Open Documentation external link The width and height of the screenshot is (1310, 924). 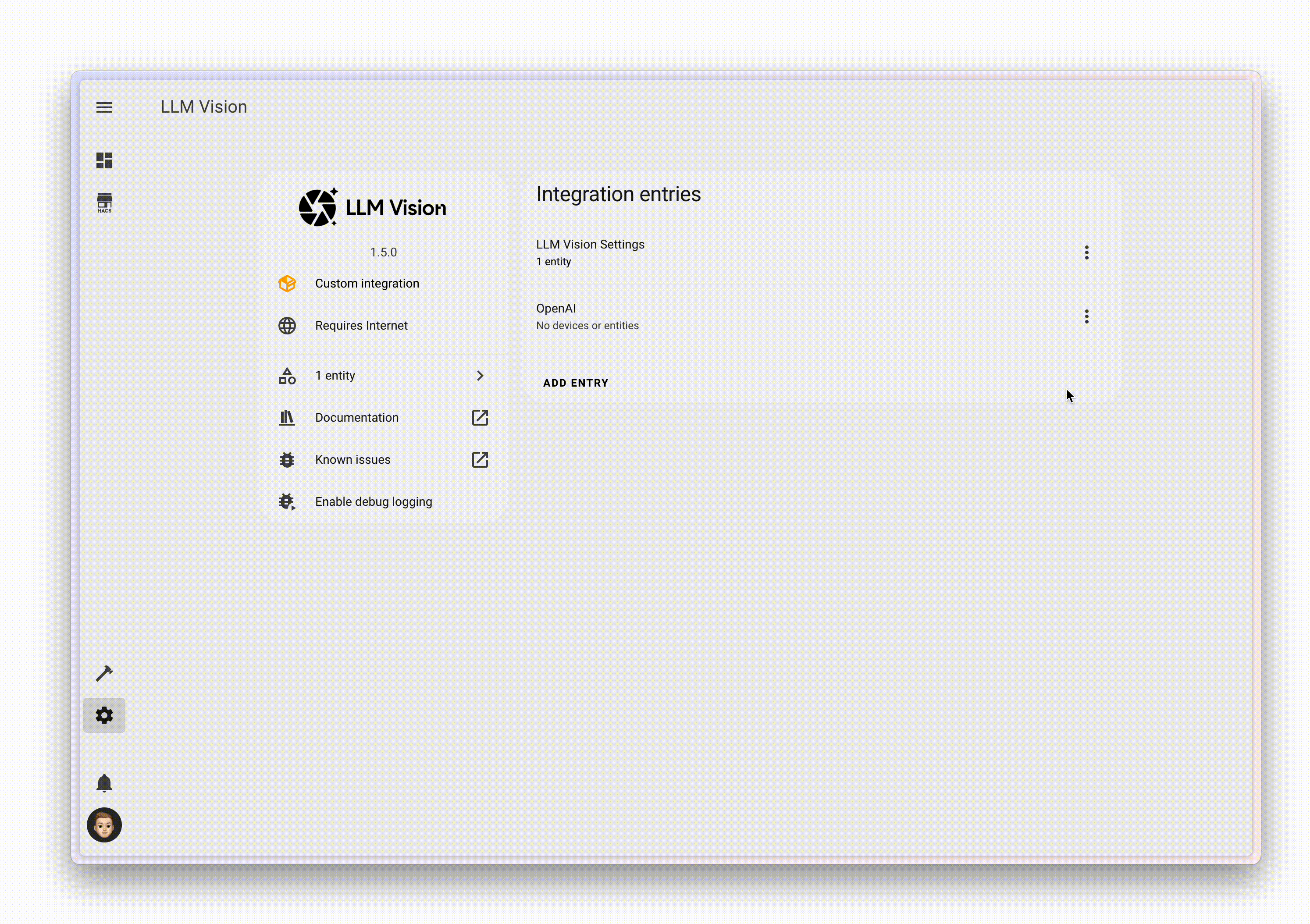pyautogui.click(x=480, y=418)
